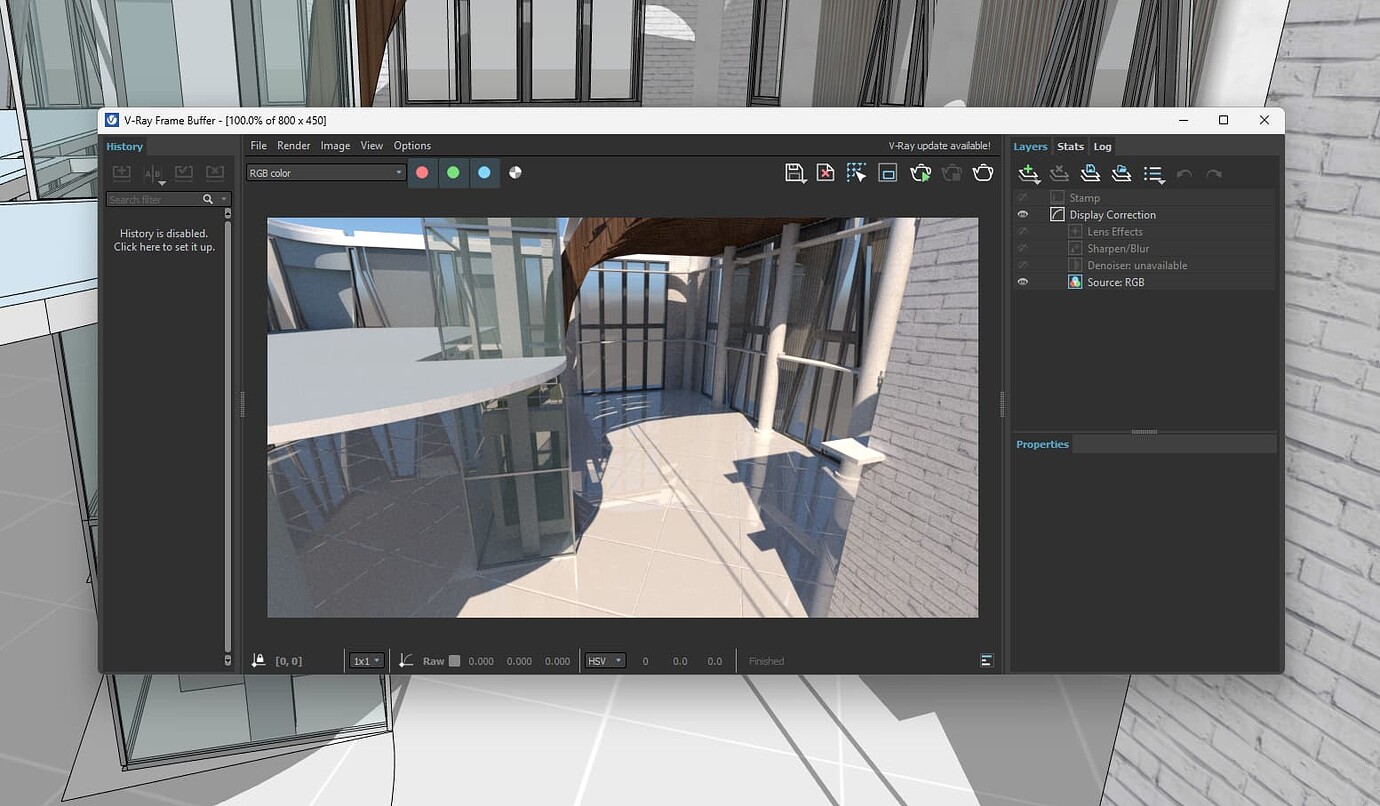Open the HSV color mode dropdown
Image resolution: width=1380 pixels, height=806 pixels.
click(x=604, y=660)
